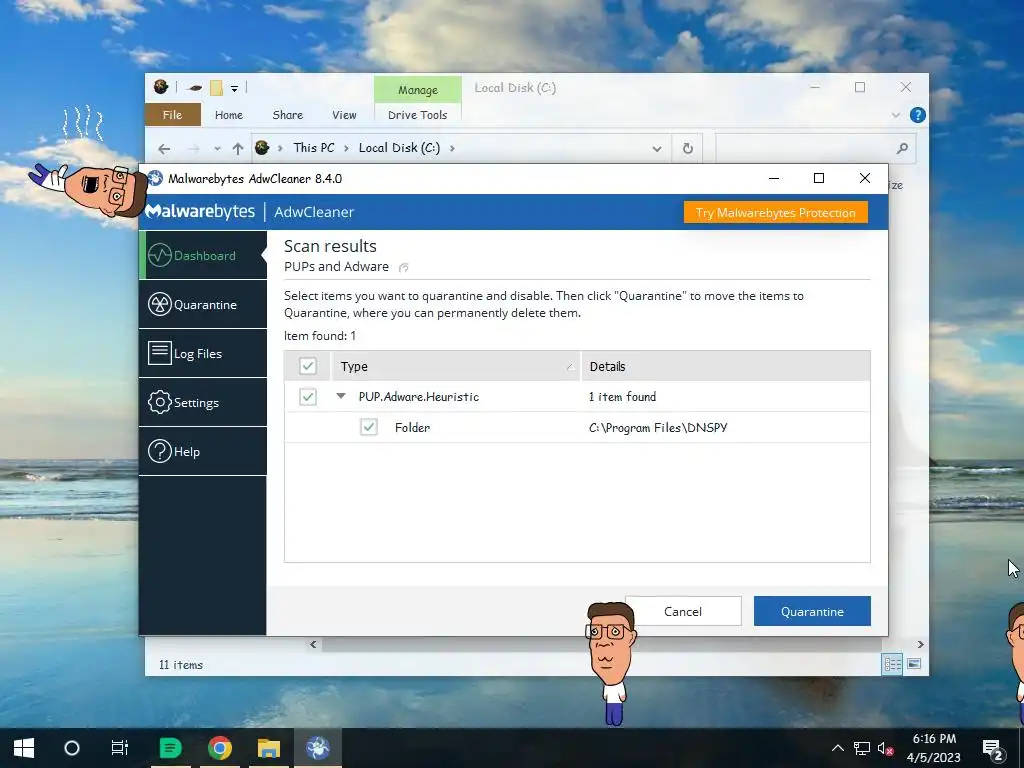1024x768 pixels.
Task: Open the green notes app on taskbar
Action: [170, 748]
